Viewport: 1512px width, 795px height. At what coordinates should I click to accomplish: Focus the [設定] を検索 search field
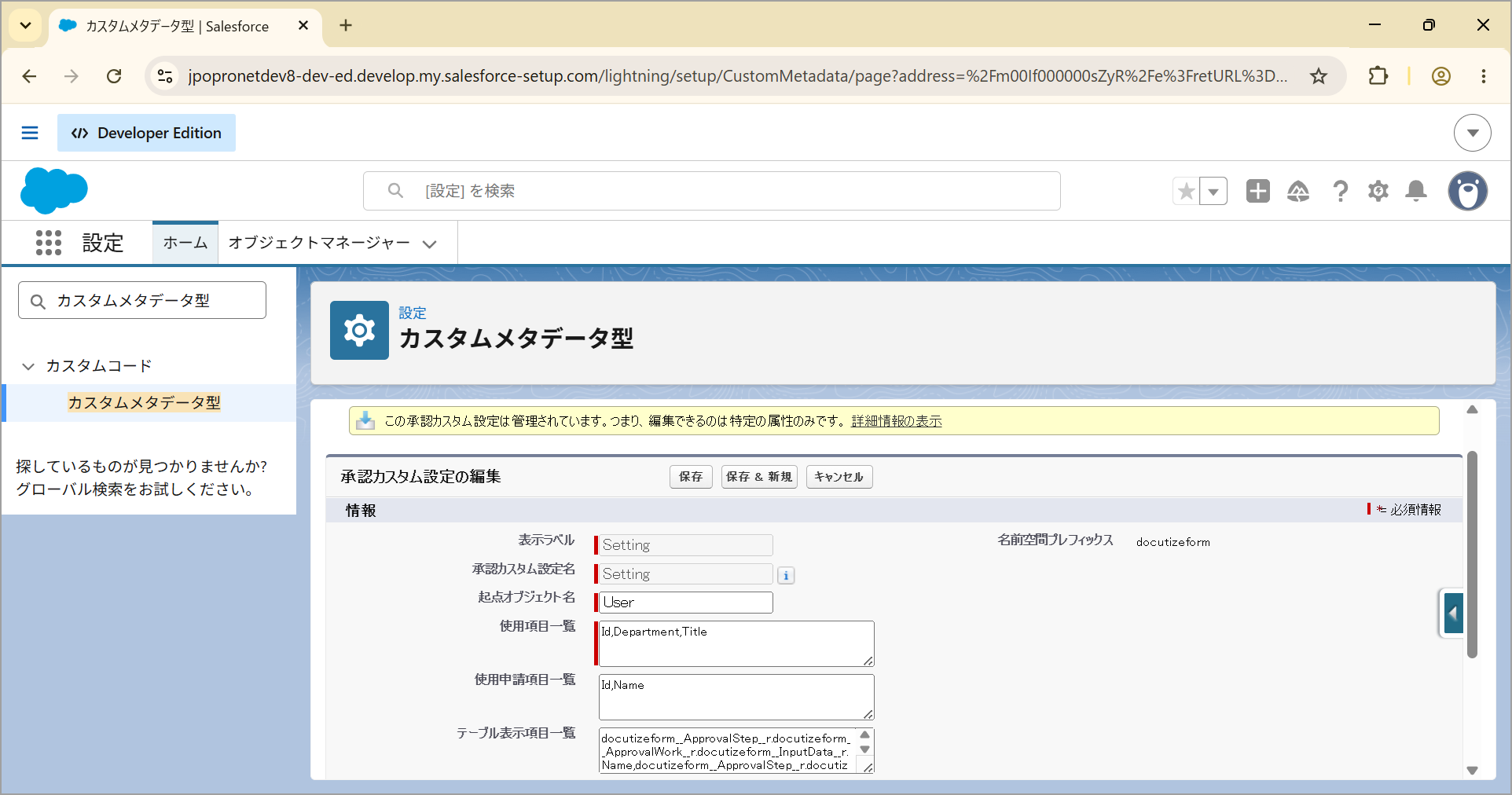tap(712, 191)
